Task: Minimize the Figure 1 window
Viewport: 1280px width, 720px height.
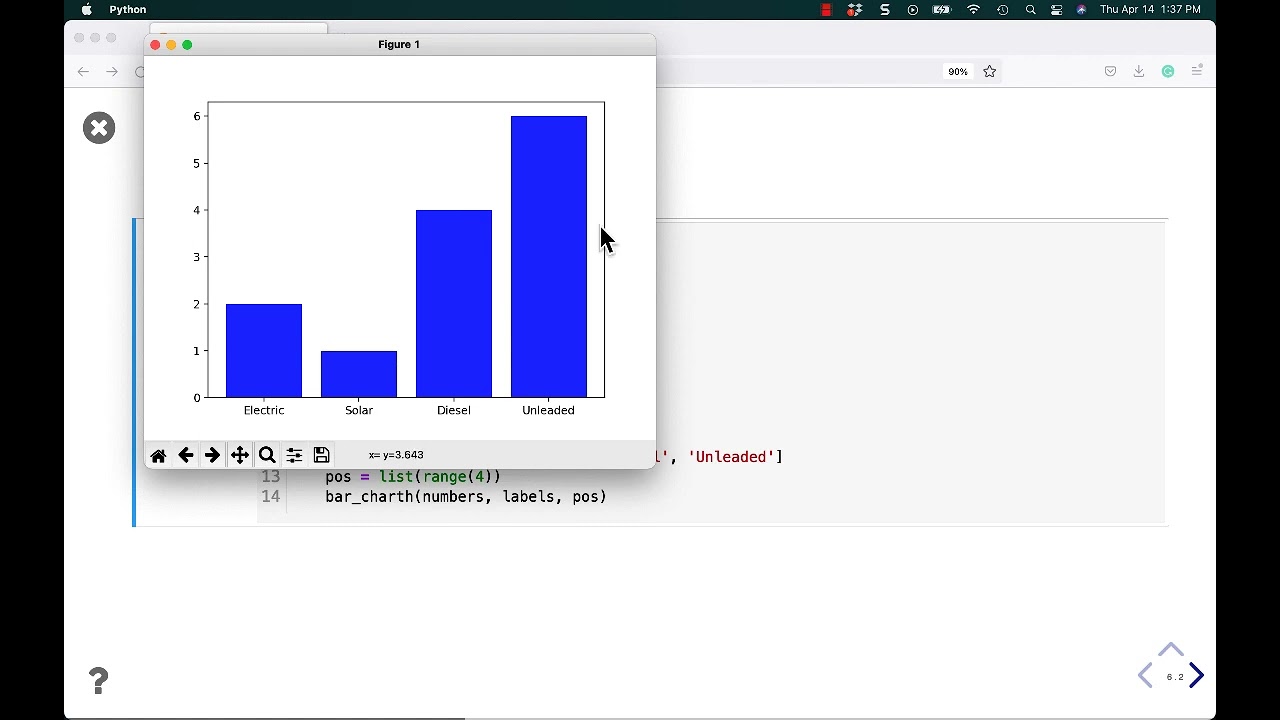Action: pyautogui.click(x=171, y=44)
